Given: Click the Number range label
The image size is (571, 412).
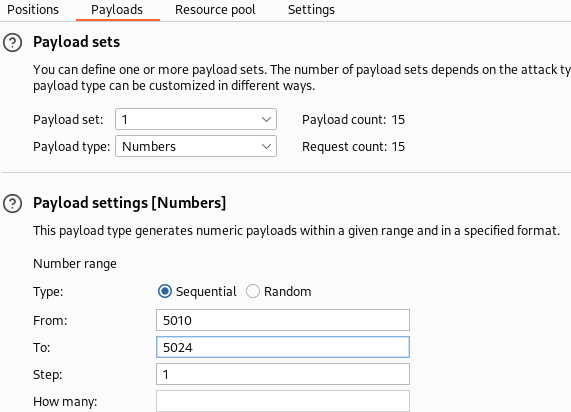Looking at the screenshot, I should click(75, 264).
